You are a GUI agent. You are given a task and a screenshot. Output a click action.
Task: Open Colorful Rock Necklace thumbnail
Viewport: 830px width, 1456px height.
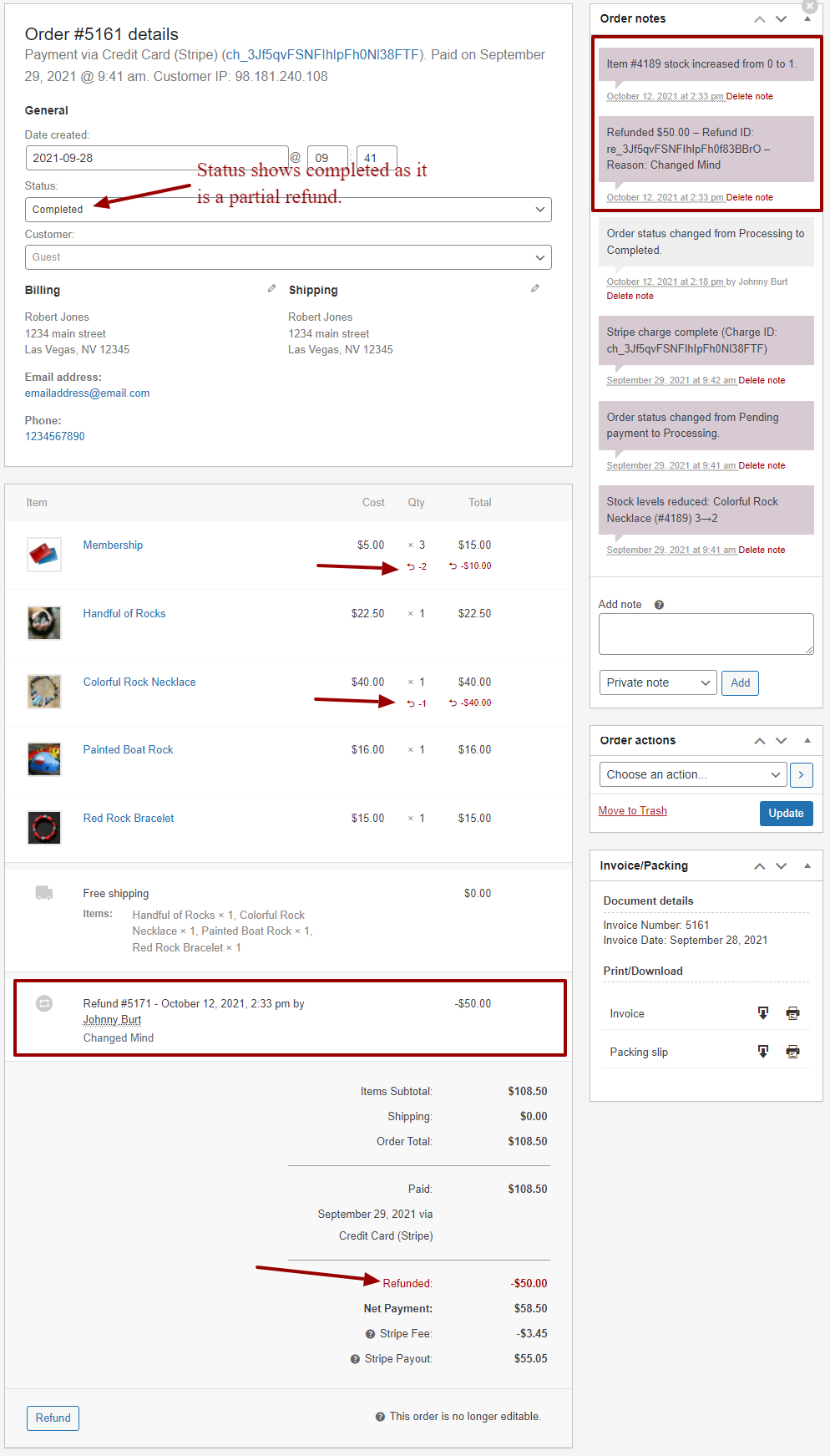coord(44,692)
